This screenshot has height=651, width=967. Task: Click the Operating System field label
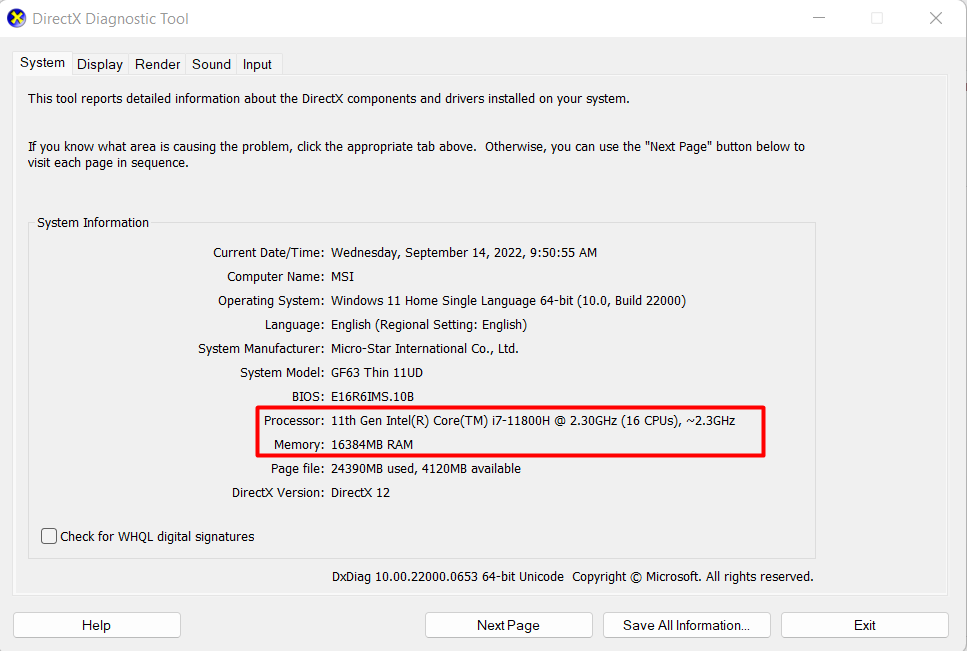click(x=271, y=301)
